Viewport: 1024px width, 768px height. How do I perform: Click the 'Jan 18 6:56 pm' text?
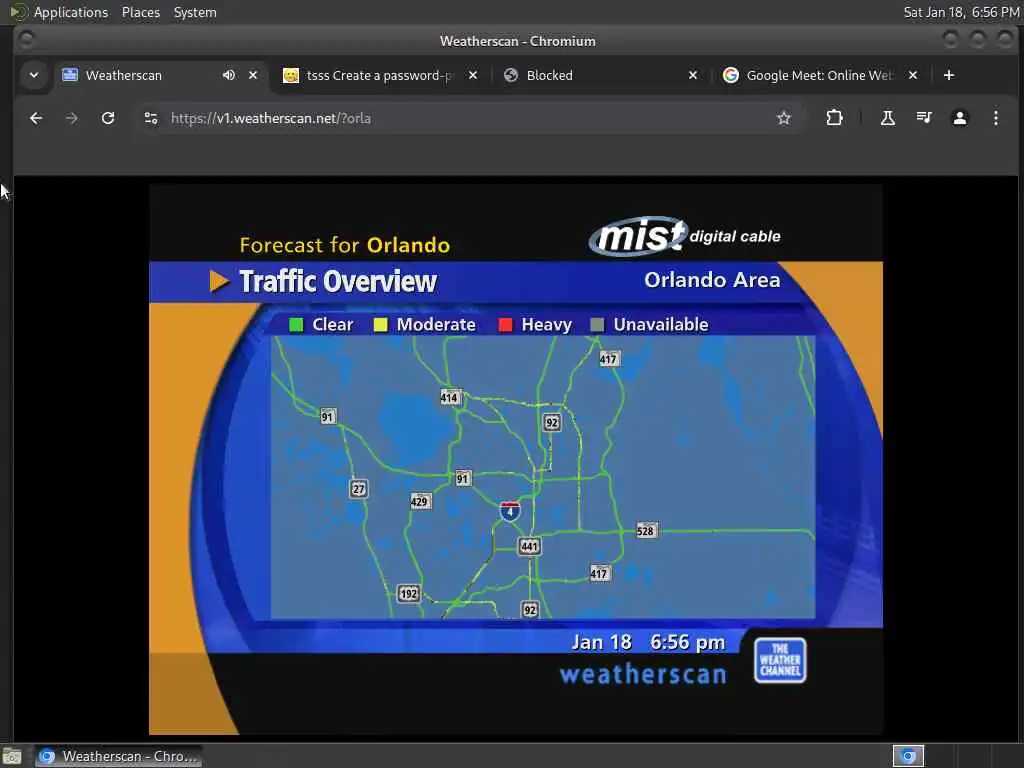point(648,643)
